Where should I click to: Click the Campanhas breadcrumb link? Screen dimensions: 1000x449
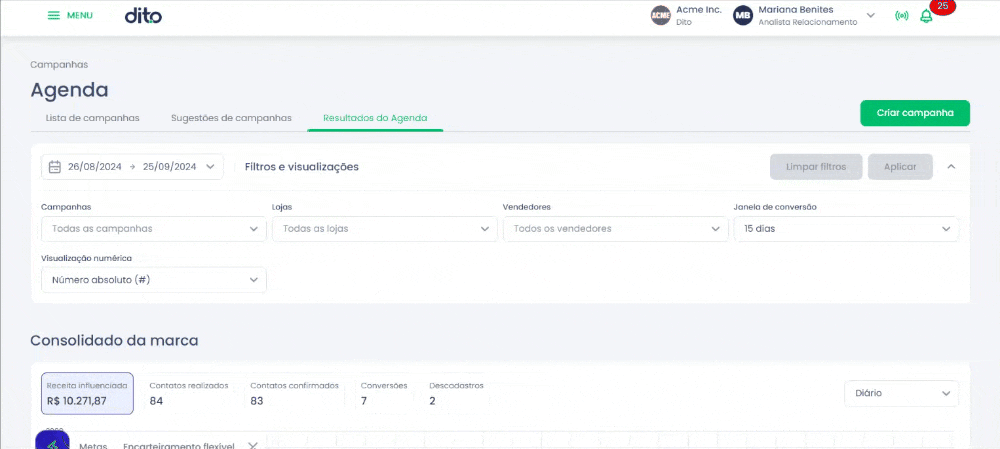[x=59, y=64]
